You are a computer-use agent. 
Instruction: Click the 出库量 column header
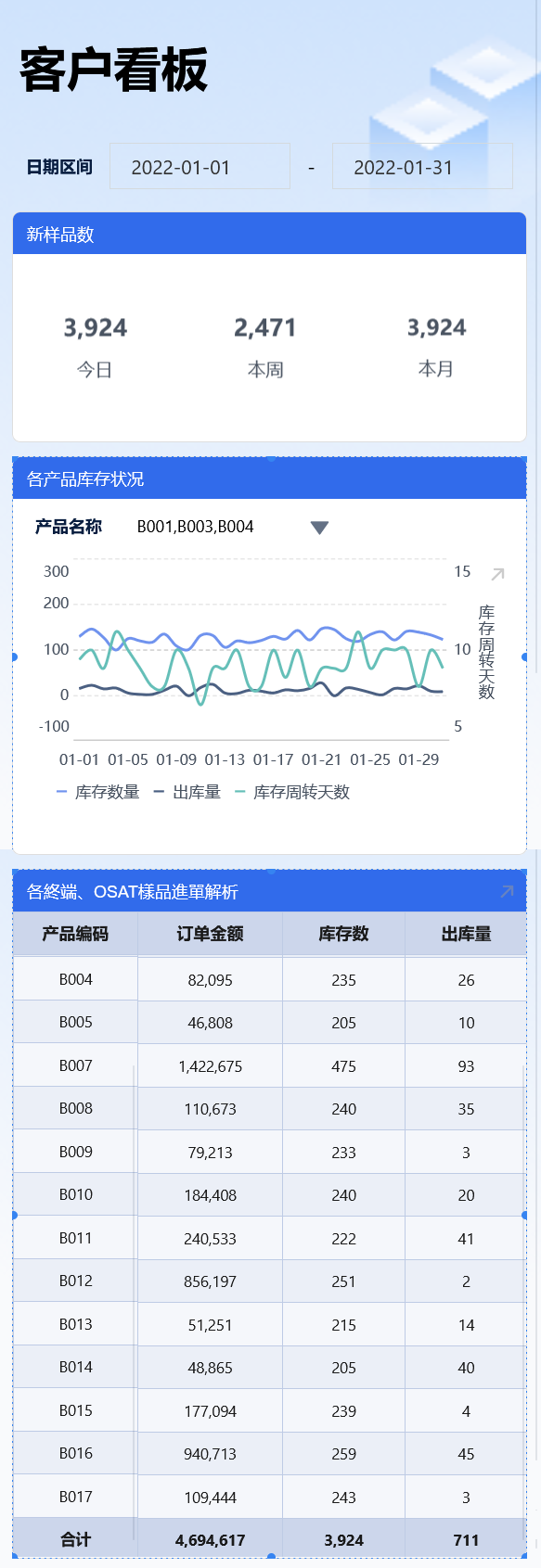coord(466,934)
